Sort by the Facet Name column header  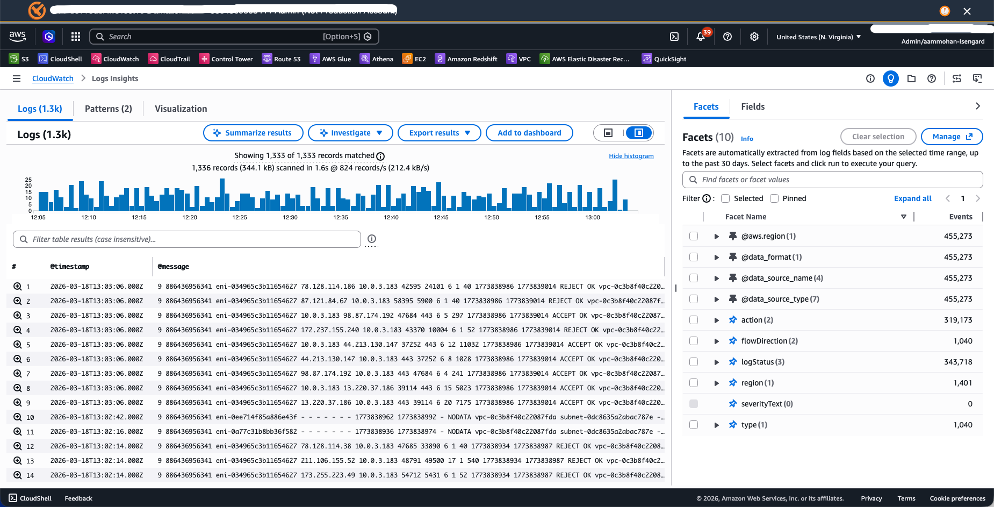(746, 216)
